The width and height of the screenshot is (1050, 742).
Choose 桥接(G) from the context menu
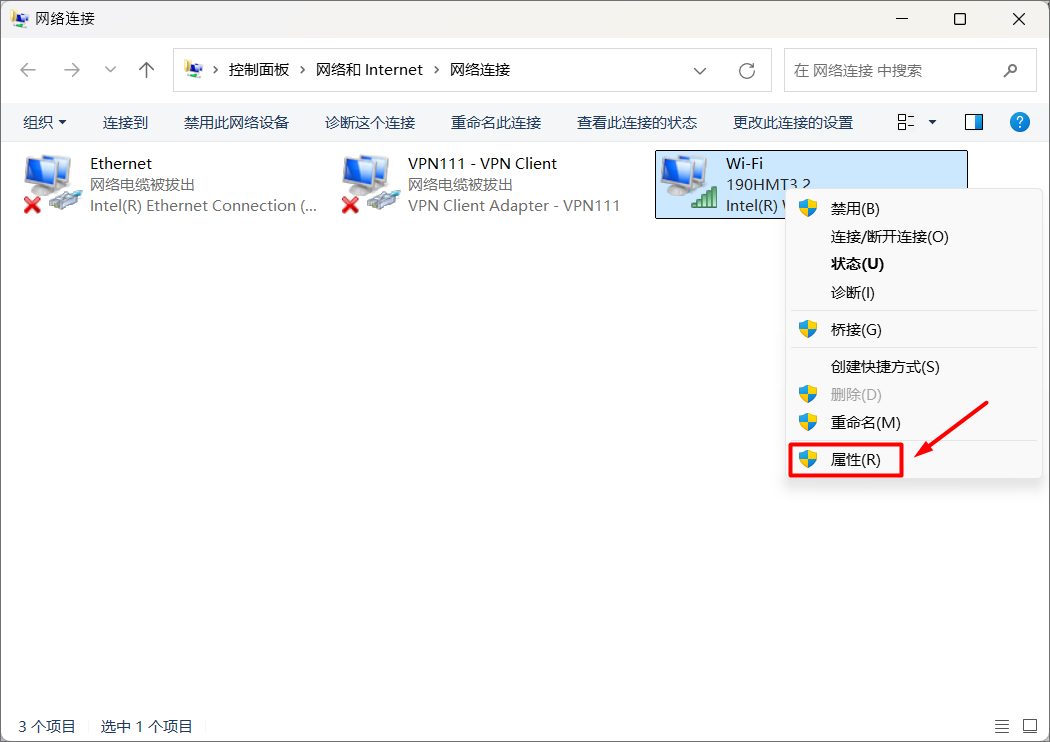click(913, 329)
